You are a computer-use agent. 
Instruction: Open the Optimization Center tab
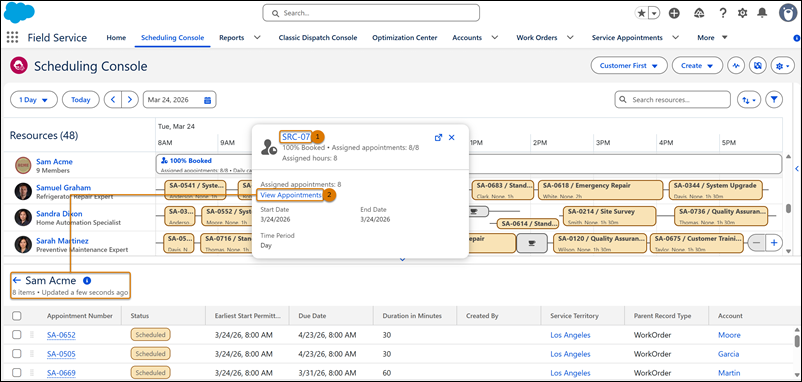[x=405, y=37]
